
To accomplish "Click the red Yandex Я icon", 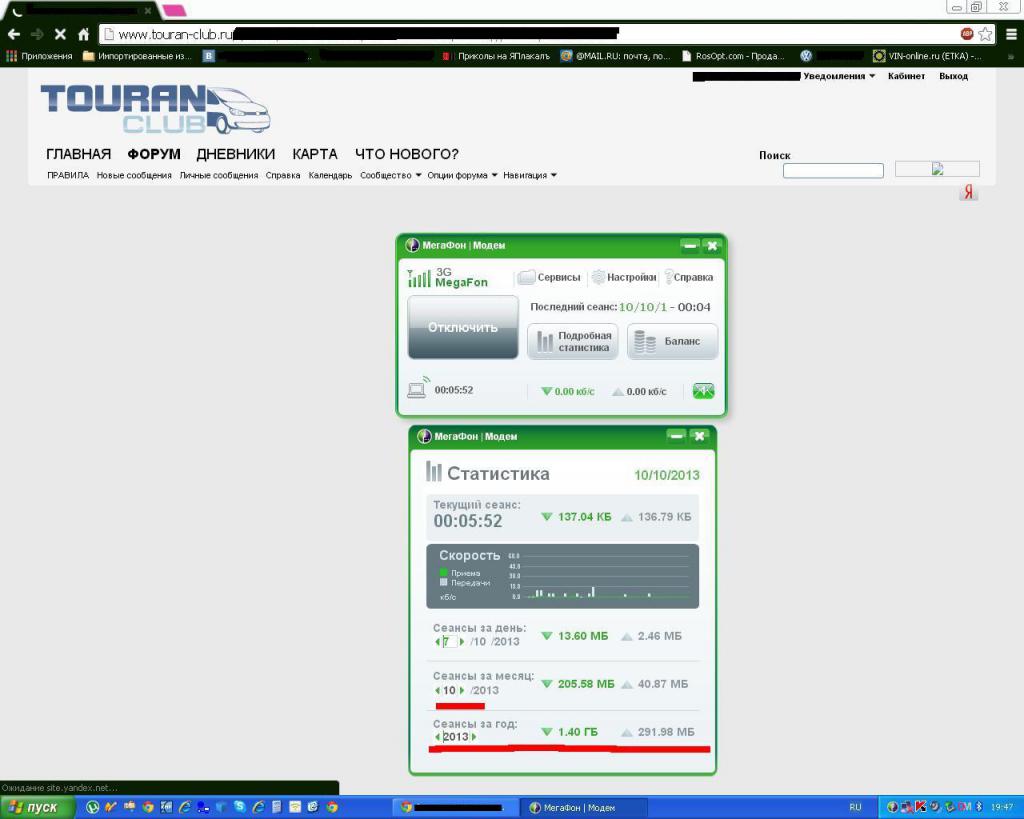I will pos(968,192).
